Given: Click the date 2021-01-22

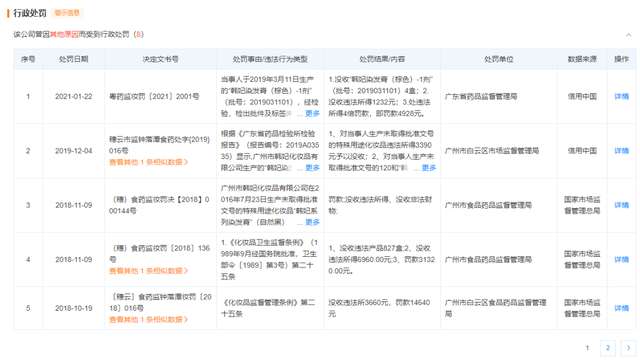Looking at the screenshot, I should click(x=73, y=96).
